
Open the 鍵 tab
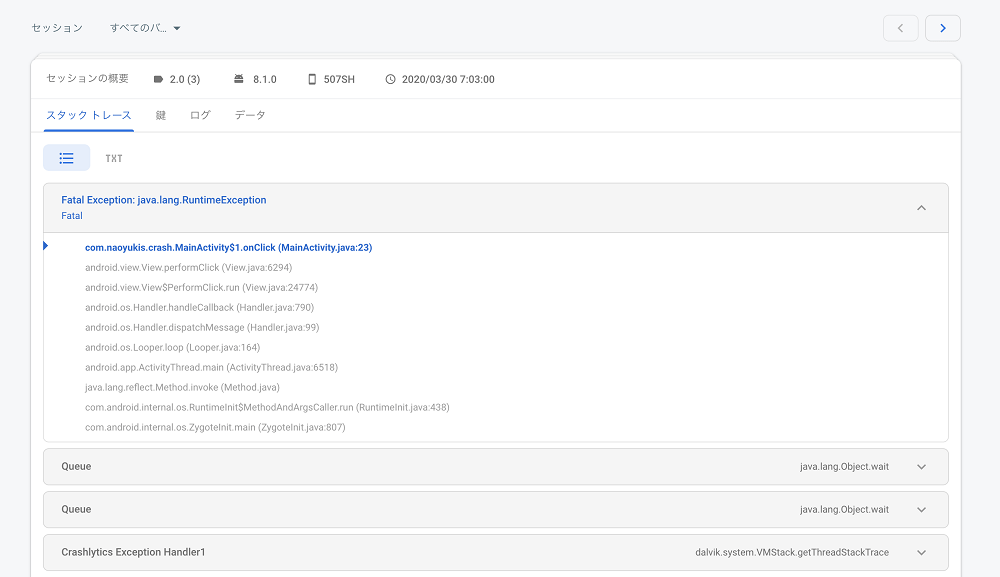pyautogui.click(x=161, y=115)
